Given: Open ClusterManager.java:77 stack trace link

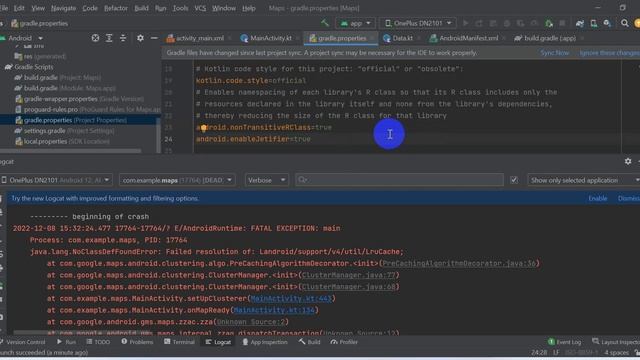Looking at the screenshot, I should (348, 275).
